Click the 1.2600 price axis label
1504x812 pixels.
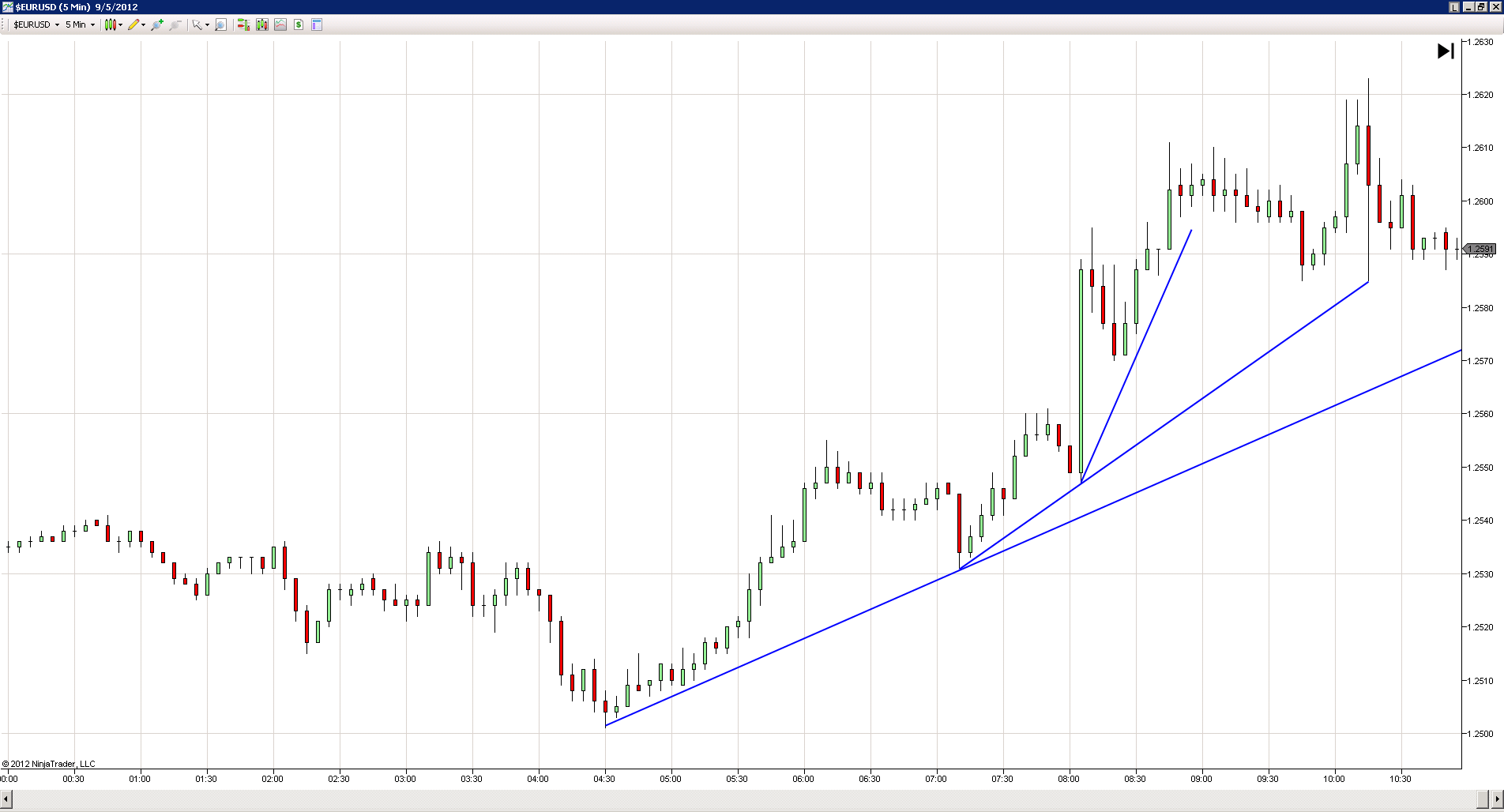[x=1481, y=201]
